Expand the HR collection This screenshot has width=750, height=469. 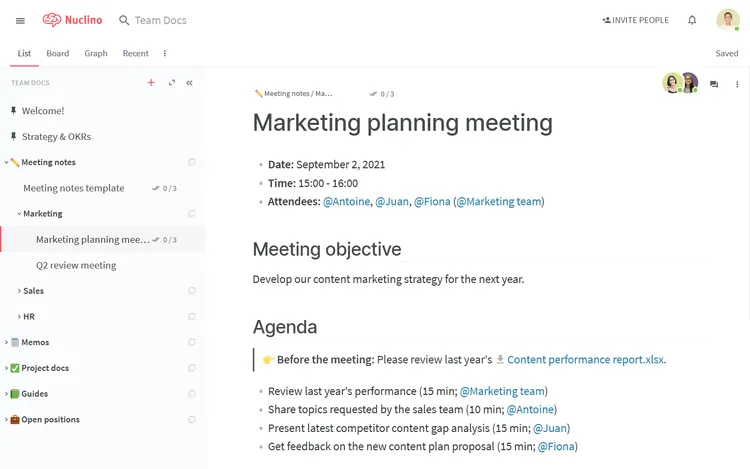(x=19, y=317)
